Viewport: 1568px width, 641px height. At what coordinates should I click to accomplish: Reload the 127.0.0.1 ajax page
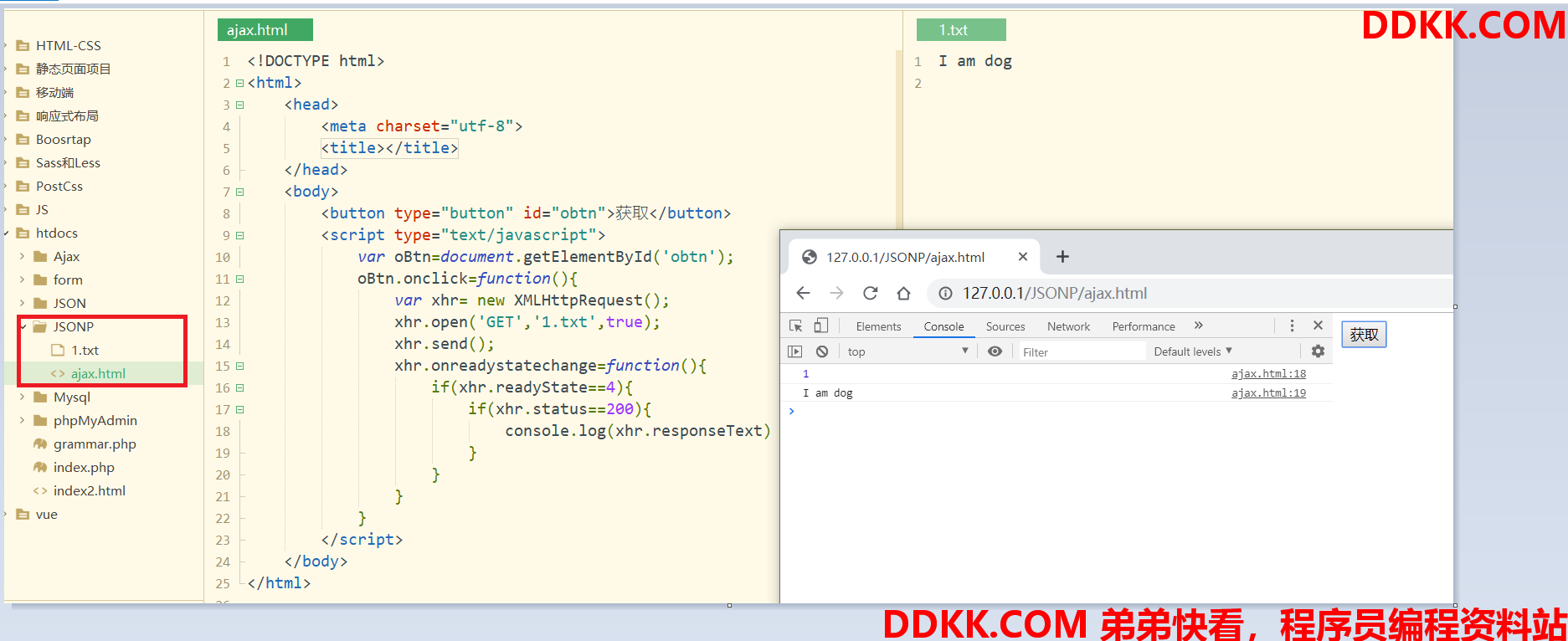pos(870,293)
